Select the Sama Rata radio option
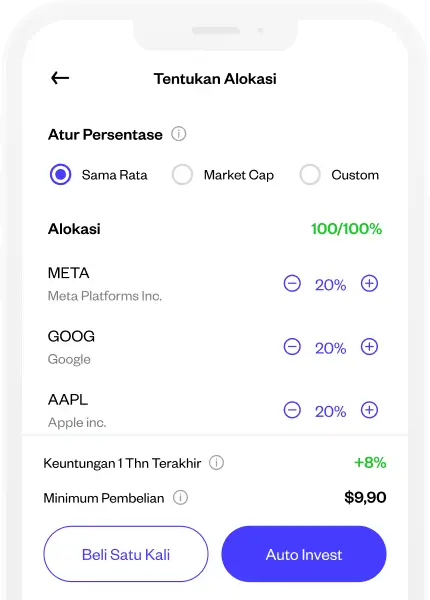 (x=60, y=174)
